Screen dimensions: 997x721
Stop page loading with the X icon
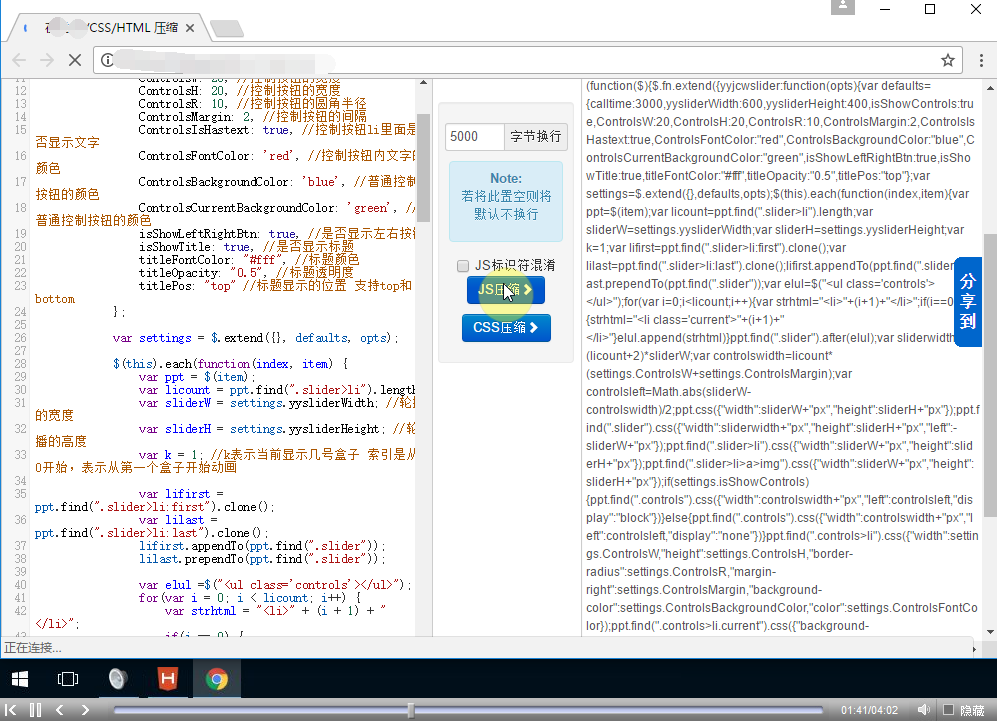[x=74, y=60]
